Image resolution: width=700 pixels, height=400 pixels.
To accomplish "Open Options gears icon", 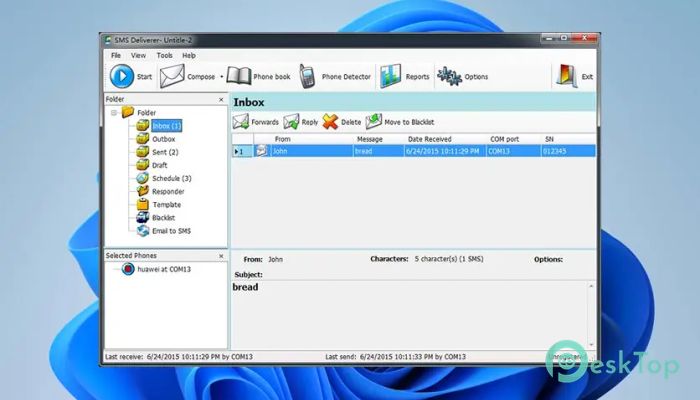I will tap(449, 76).
